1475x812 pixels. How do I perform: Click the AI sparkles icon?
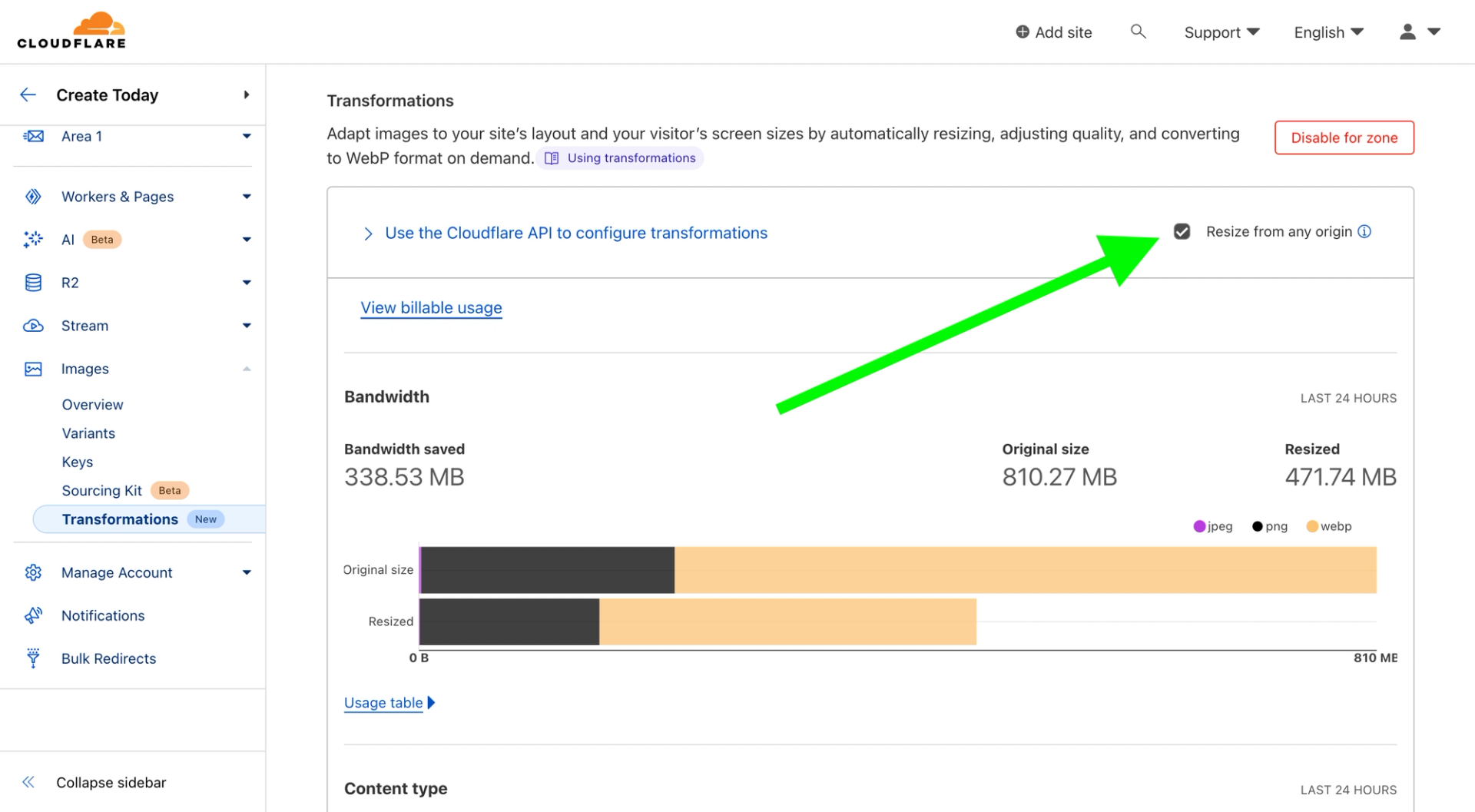[33, 240]
